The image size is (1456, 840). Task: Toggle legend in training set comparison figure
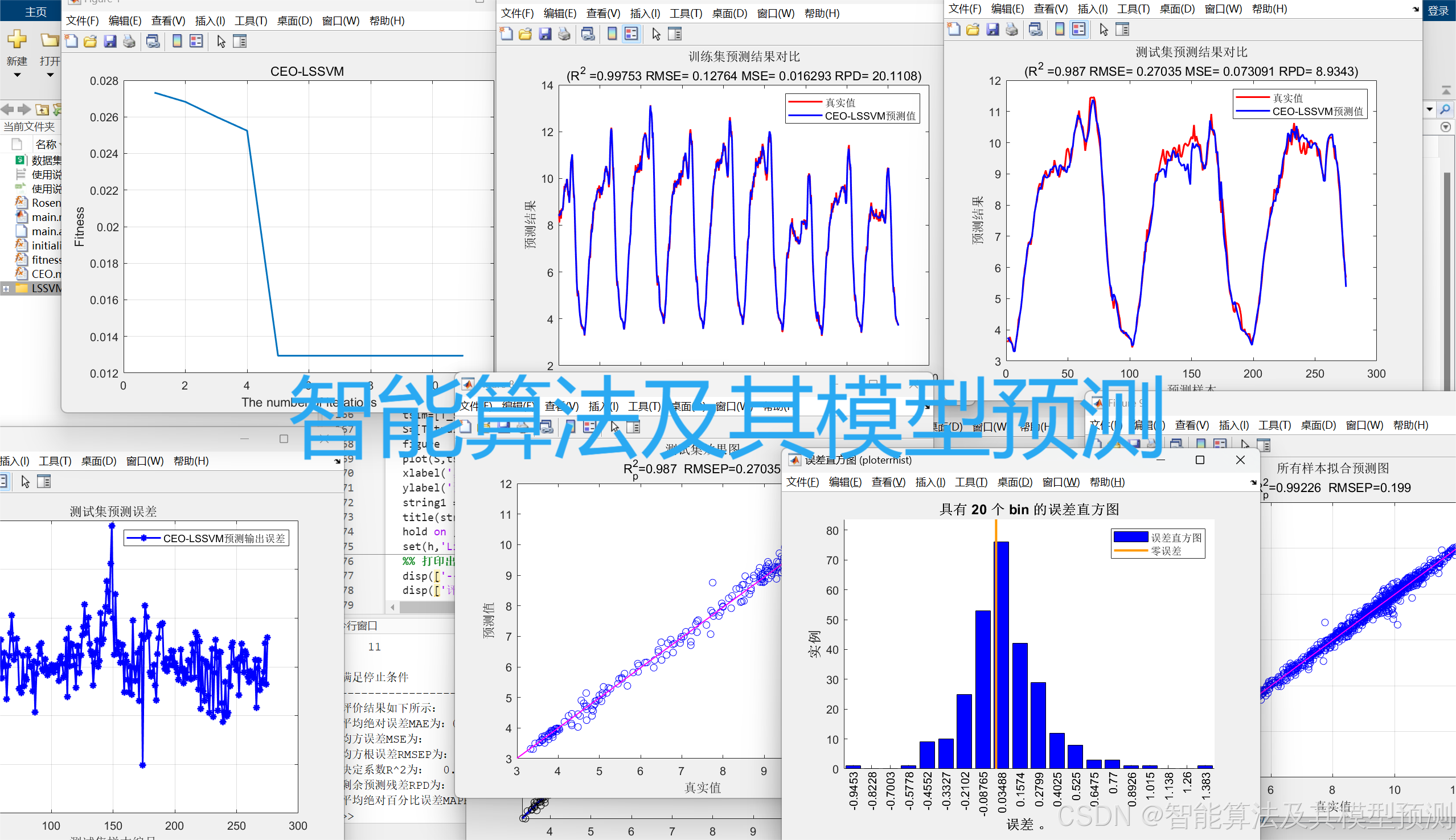pyautogui.click(x=631, y=34)
